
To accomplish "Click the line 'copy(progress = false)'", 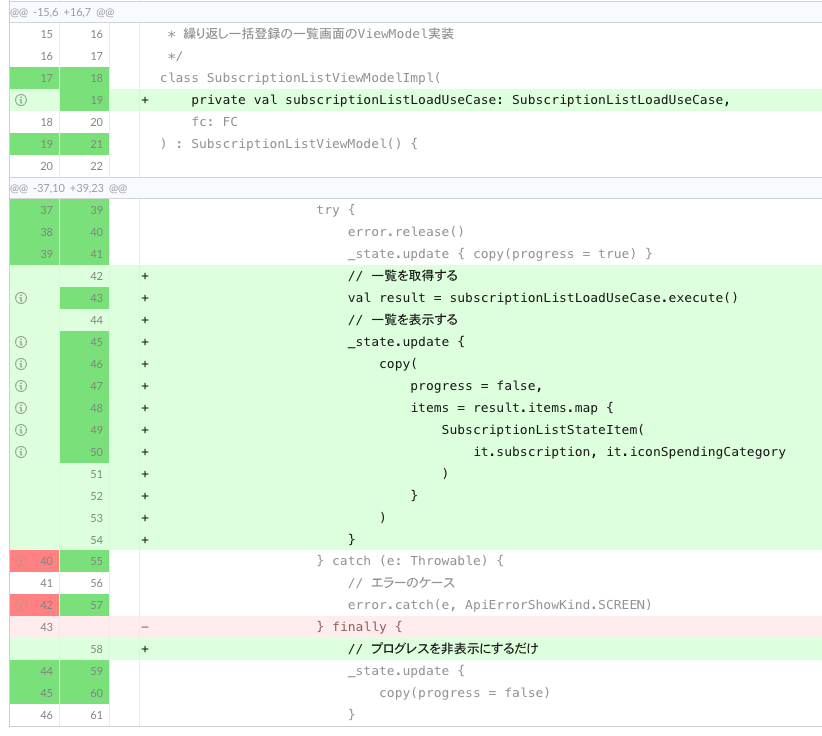I will pos(464,694).
